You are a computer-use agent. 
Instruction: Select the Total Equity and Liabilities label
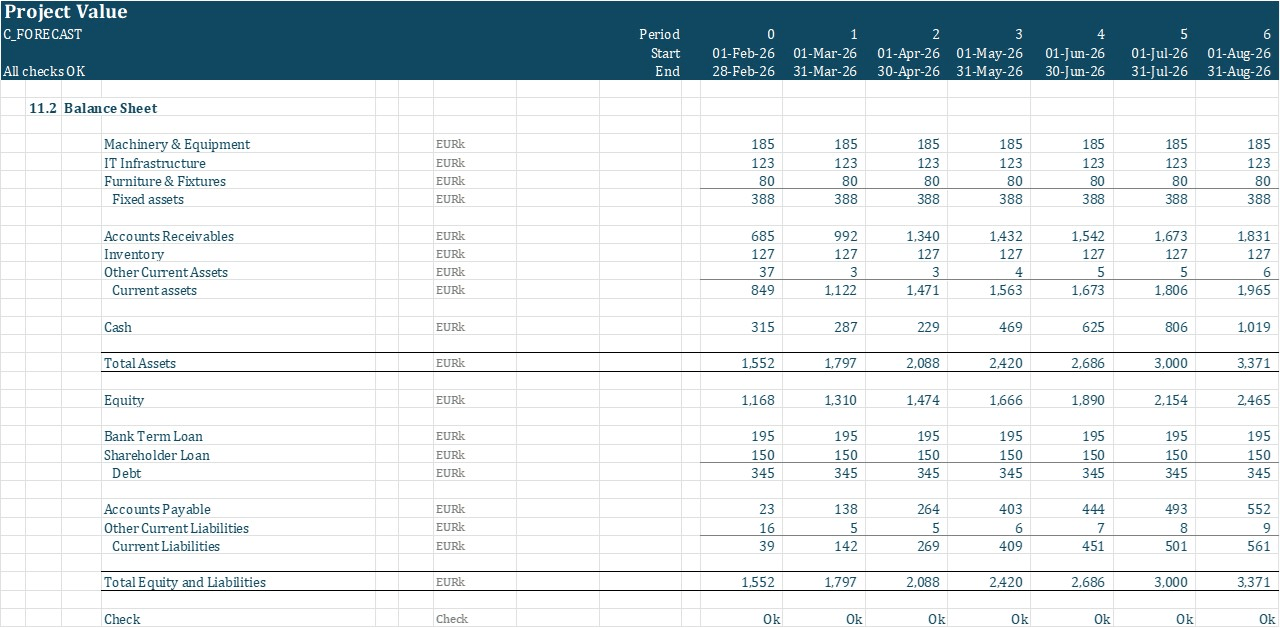[x=184, y=582]
